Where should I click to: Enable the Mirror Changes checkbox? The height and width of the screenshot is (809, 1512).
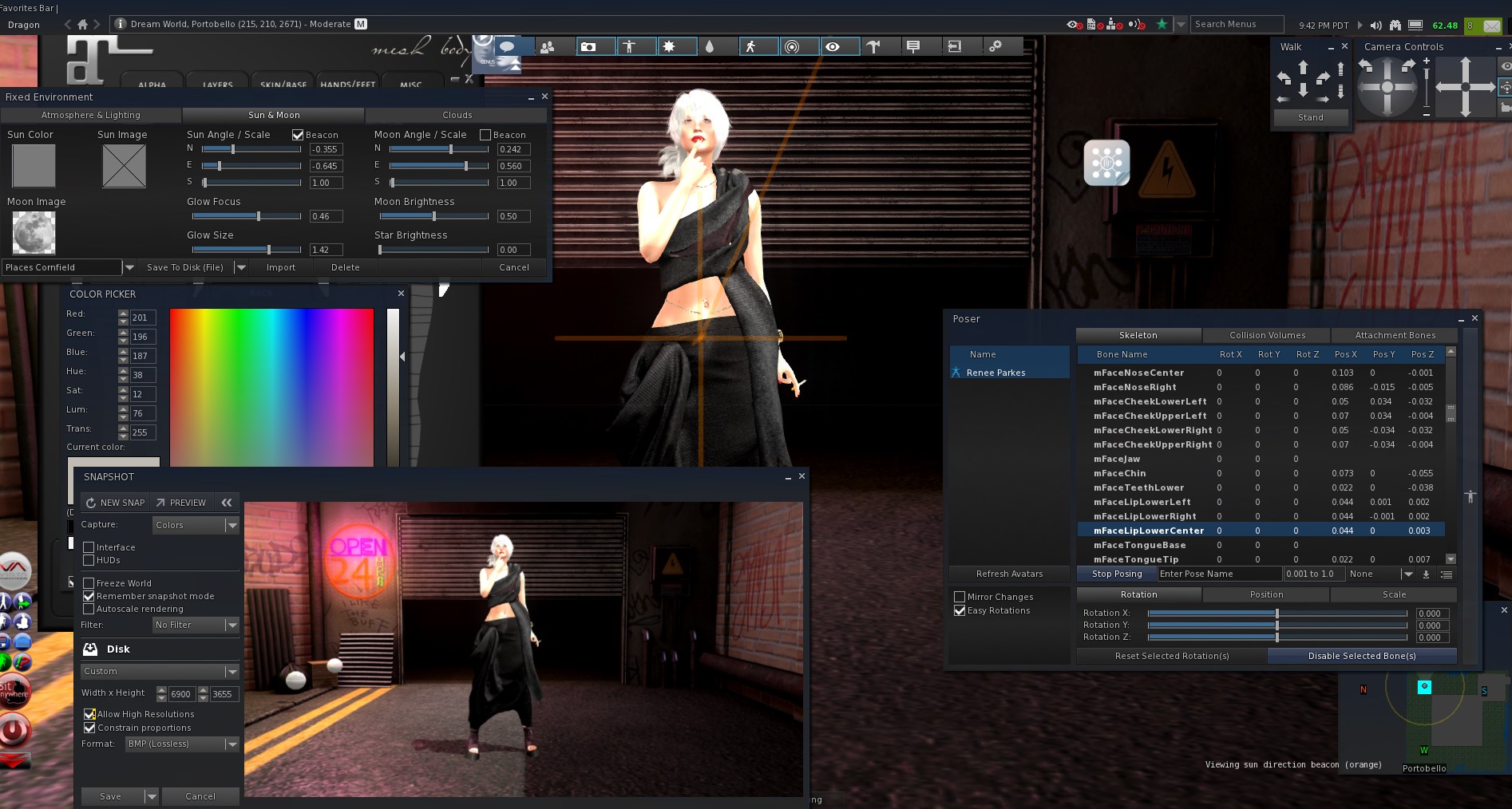pyautogui.click(x=960, y=597)
